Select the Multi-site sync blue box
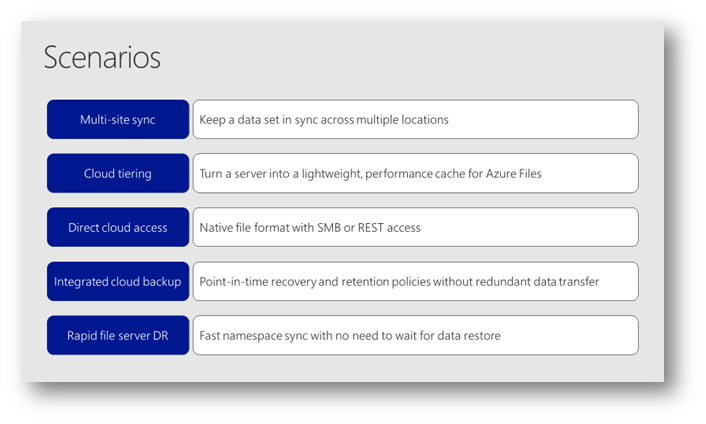706x424 pixels. (x=118, y=119)
